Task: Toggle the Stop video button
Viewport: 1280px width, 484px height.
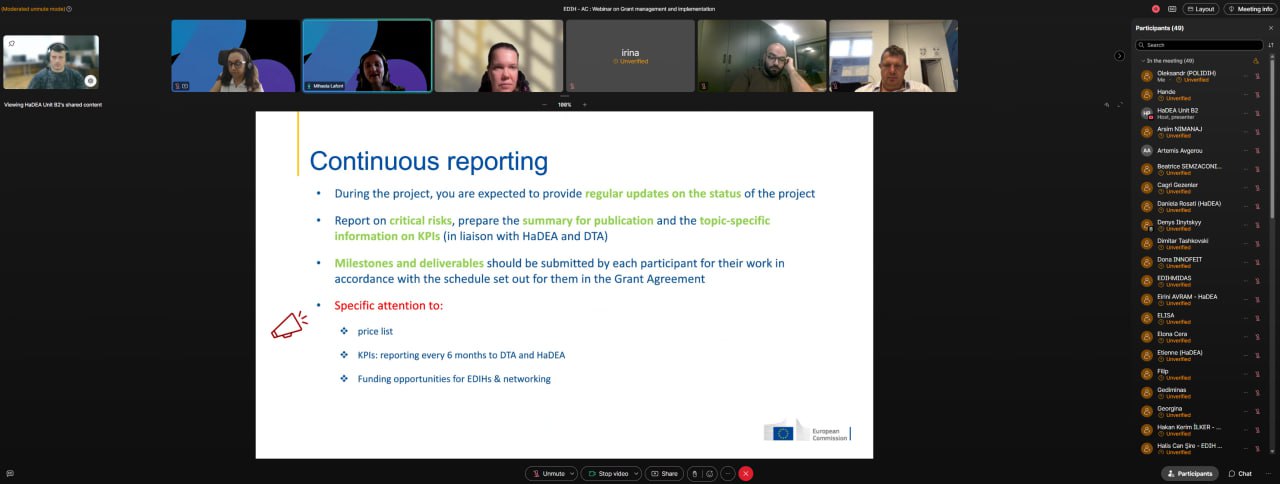Action: click(x=609, y=473)
